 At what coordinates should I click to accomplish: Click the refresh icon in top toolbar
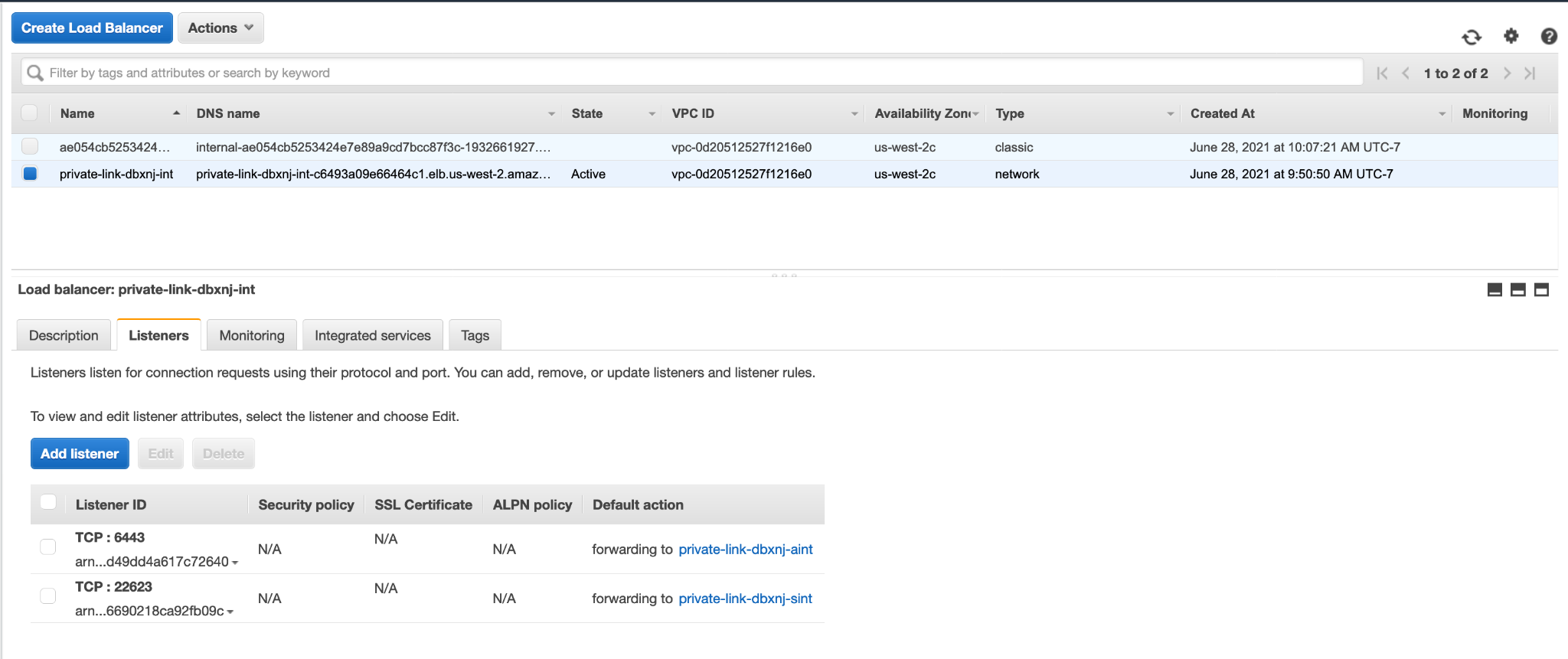(x=1471, y=37)
